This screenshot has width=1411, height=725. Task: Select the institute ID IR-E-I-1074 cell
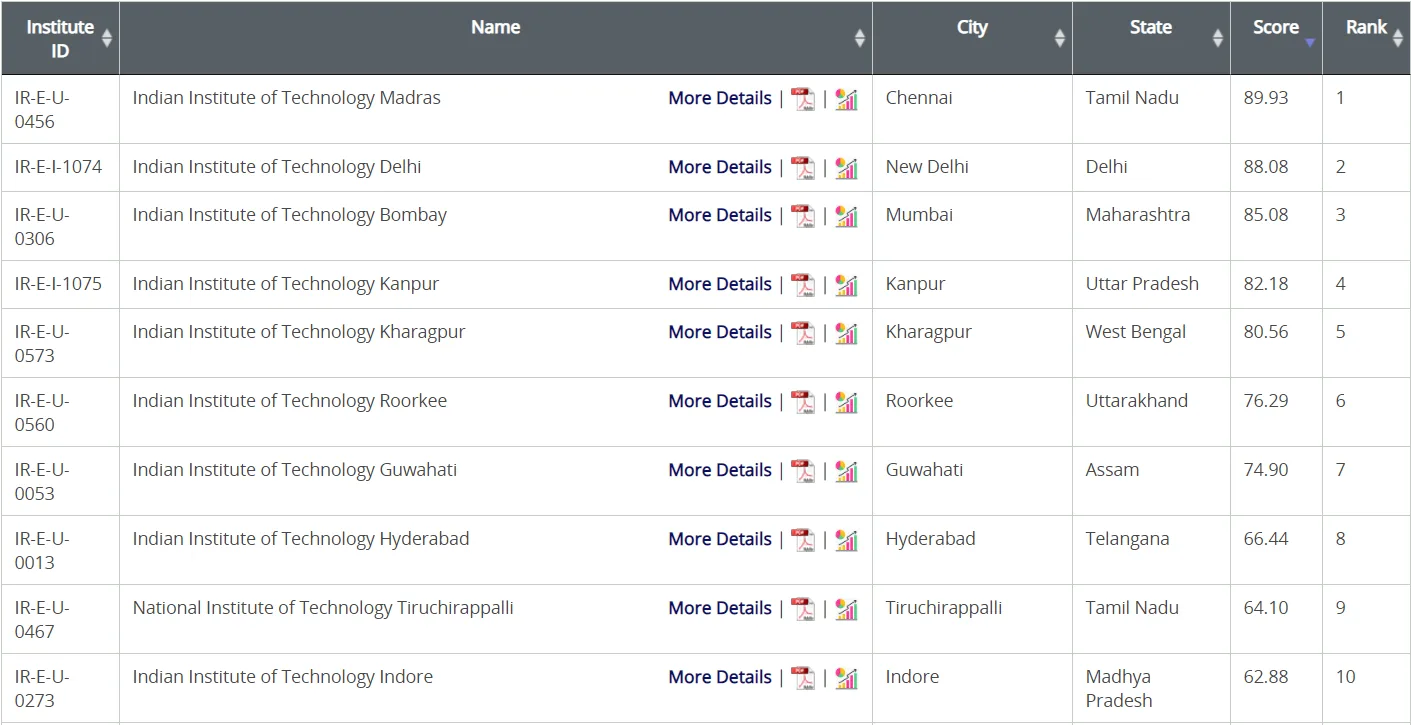[58, 167]
